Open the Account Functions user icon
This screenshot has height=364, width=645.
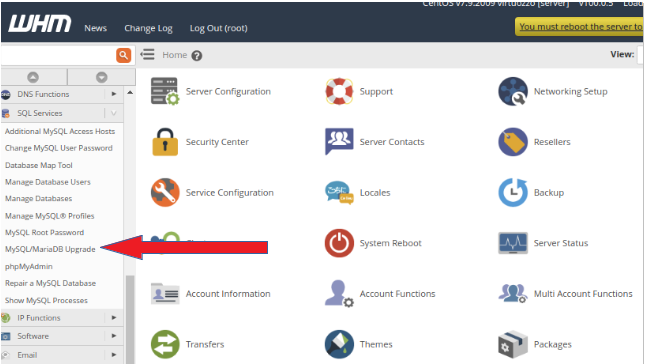(x=339, y=294)
